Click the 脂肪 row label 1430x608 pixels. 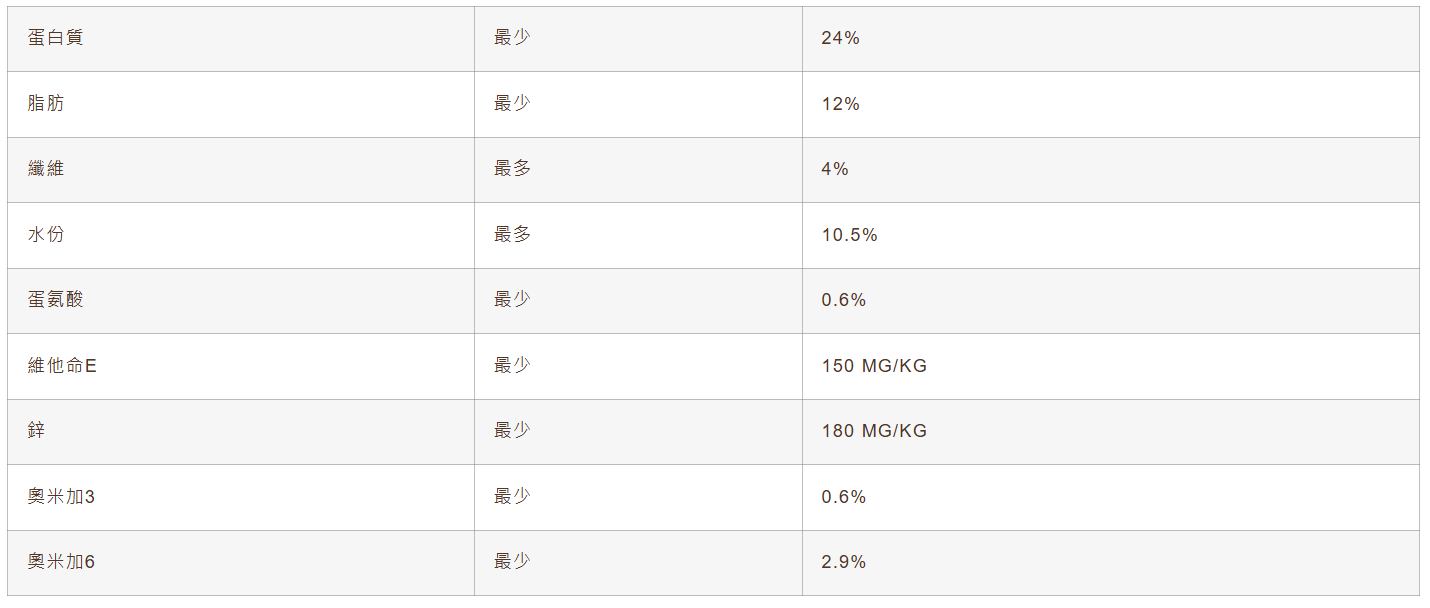coord(46,104)
